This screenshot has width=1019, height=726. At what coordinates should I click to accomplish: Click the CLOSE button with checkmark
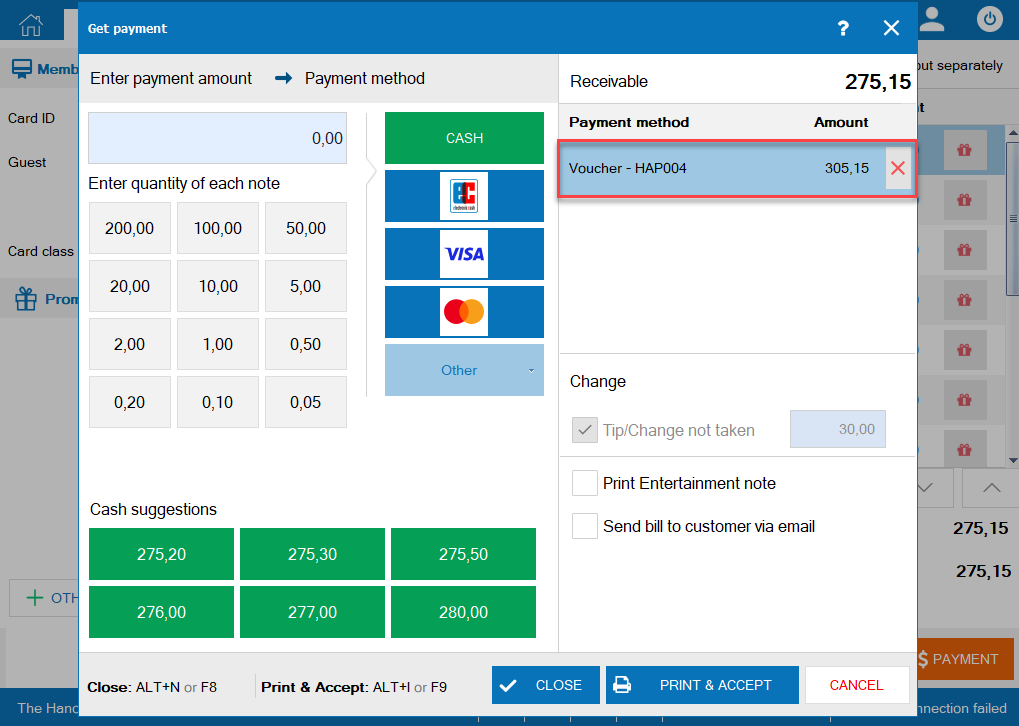pos(546,685)
